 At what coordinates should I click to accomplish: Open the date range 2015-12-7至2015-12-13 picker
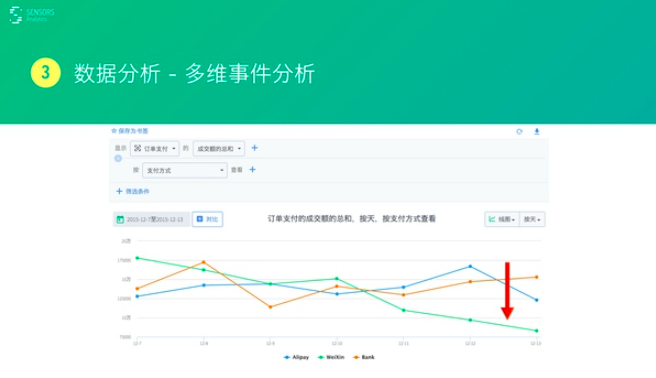(x=151, y=219)
